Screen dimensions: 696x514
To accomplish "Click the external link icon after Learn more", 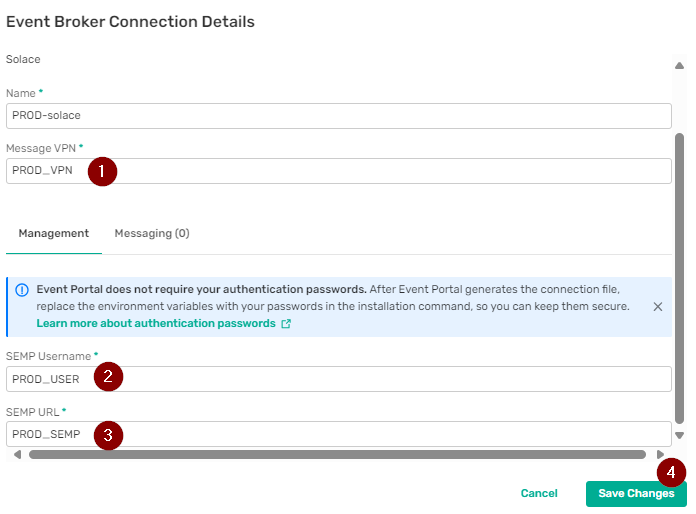I will coord(286,324).
